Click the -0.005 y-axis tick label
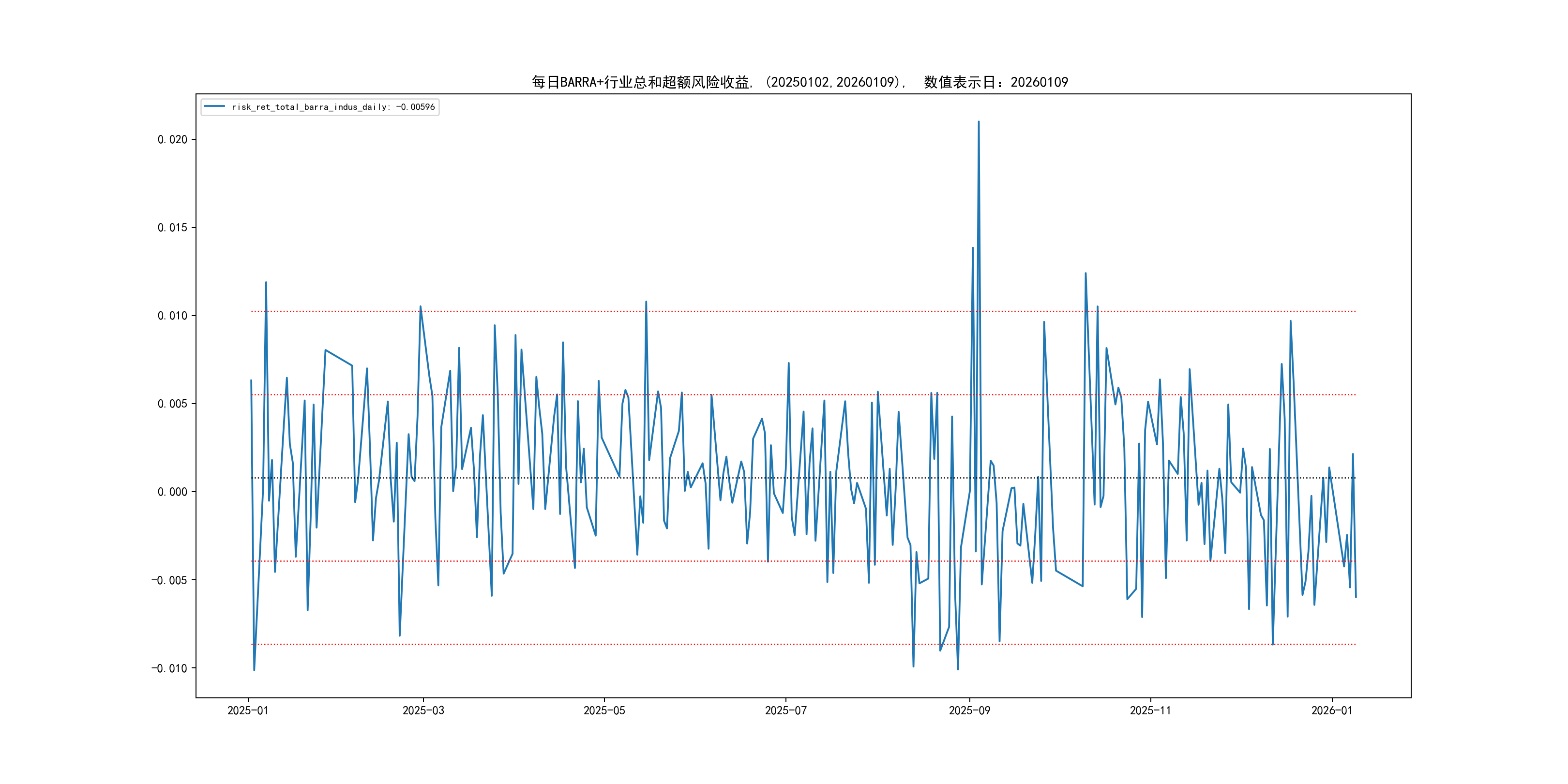This screenshot has width=1568, height=784. click(168, 580)
